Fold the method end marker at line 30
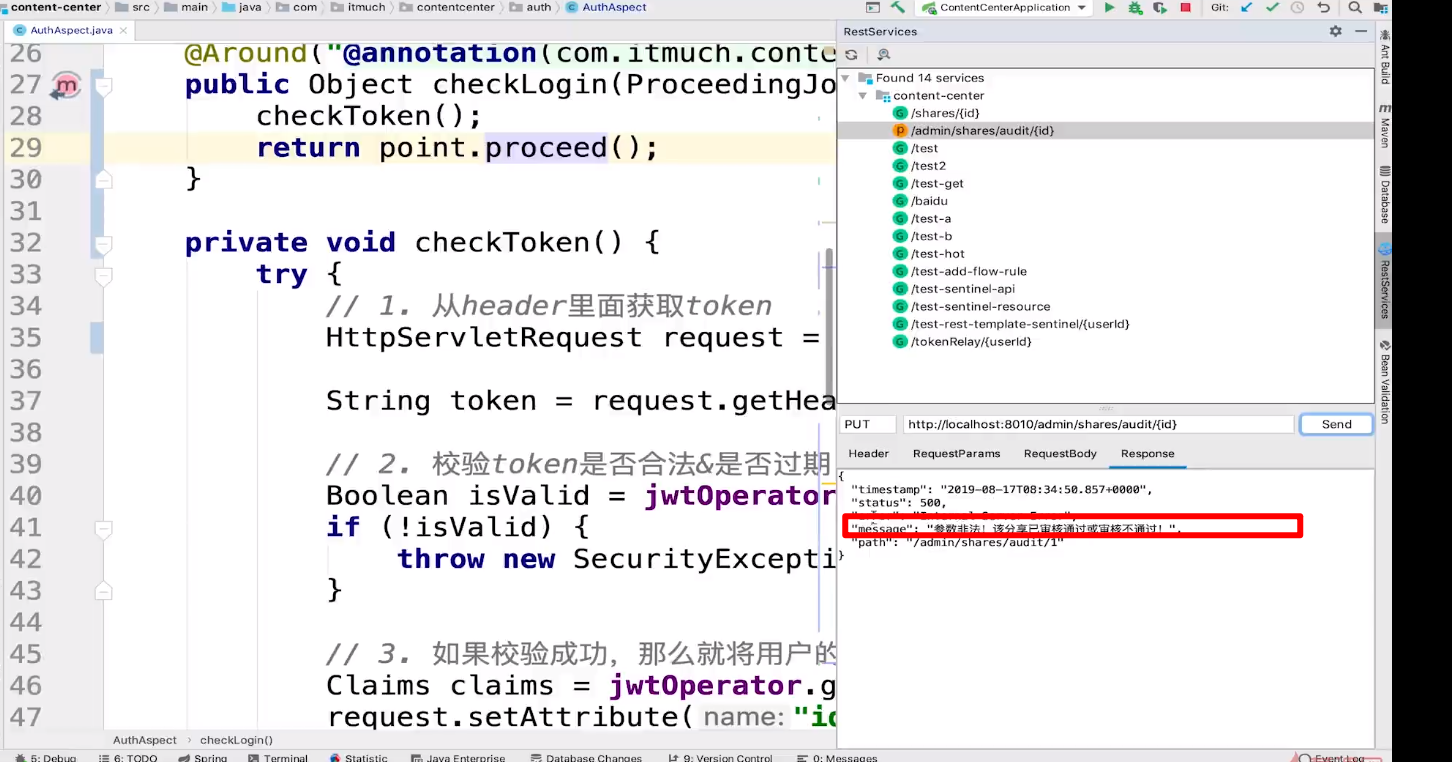The image size is (1452, 762). click(x=102, y=180)
